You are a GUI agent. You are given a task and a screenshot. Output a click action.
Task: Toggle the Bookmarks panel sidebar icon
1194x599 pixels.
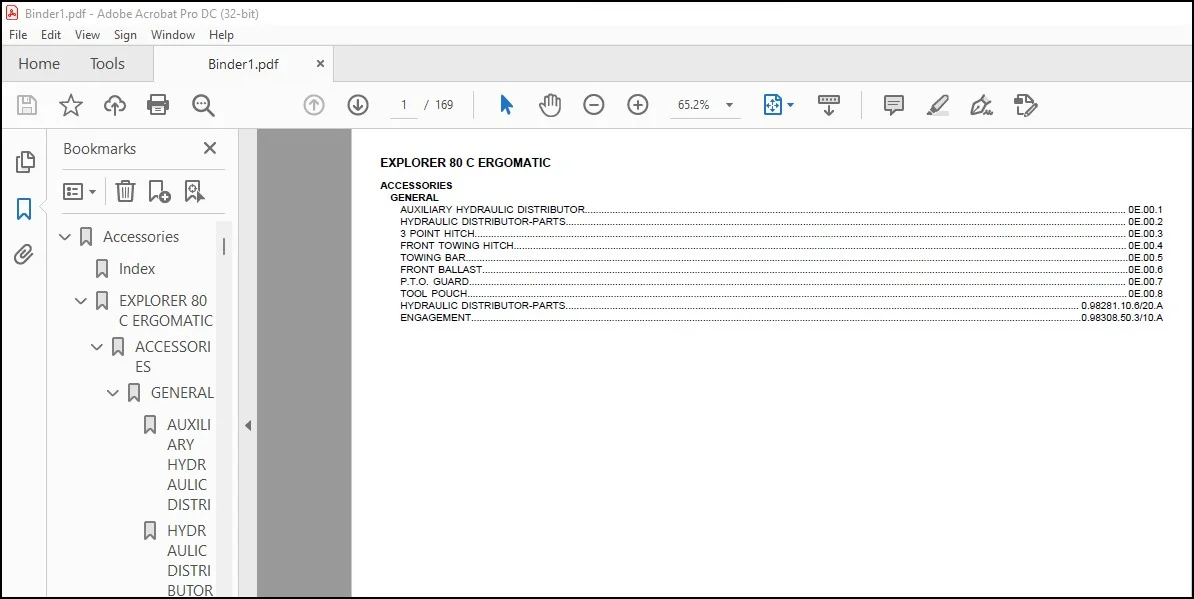24,209
